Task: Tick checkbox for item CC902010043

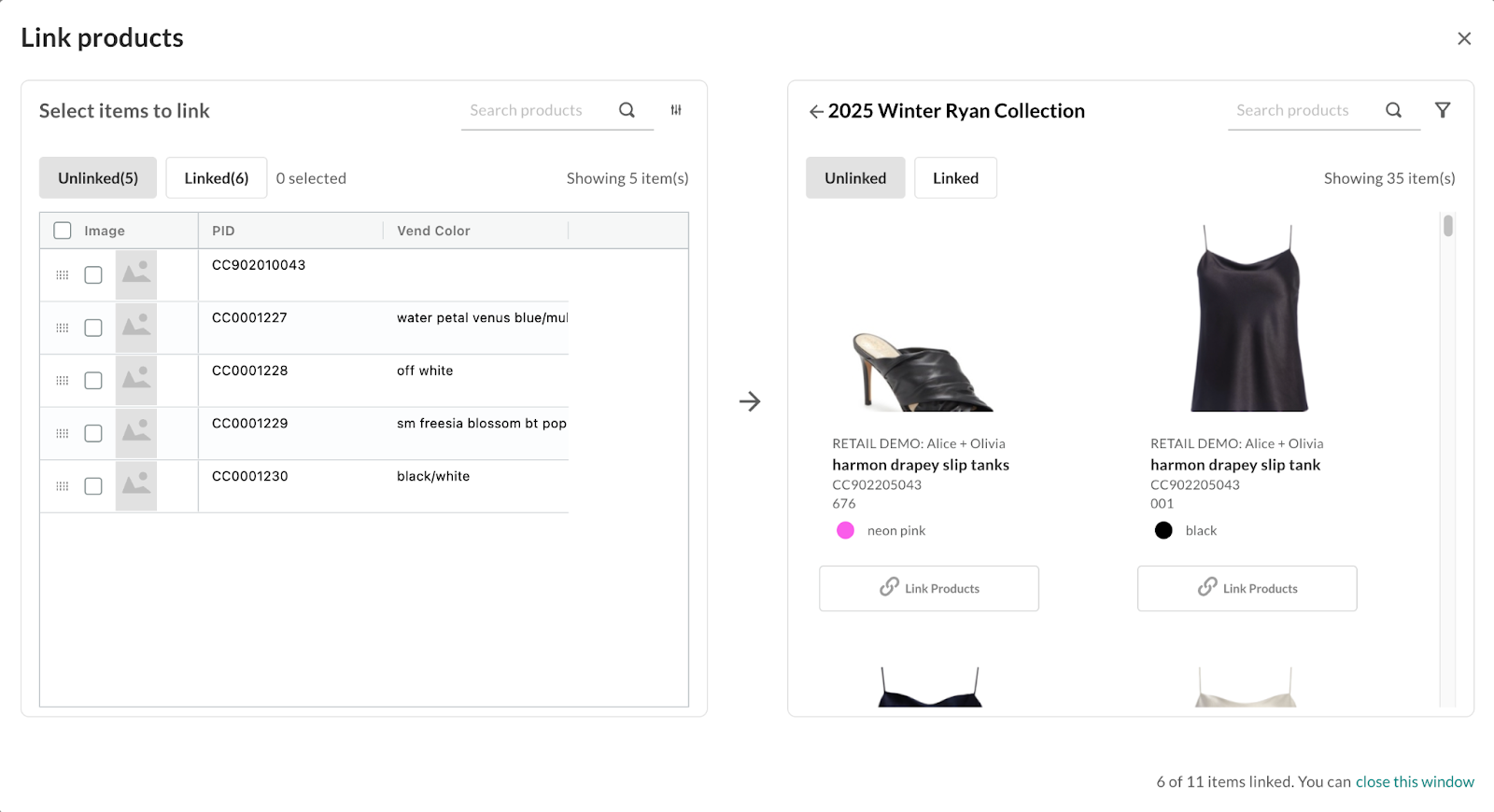Action: coord(93,275)
